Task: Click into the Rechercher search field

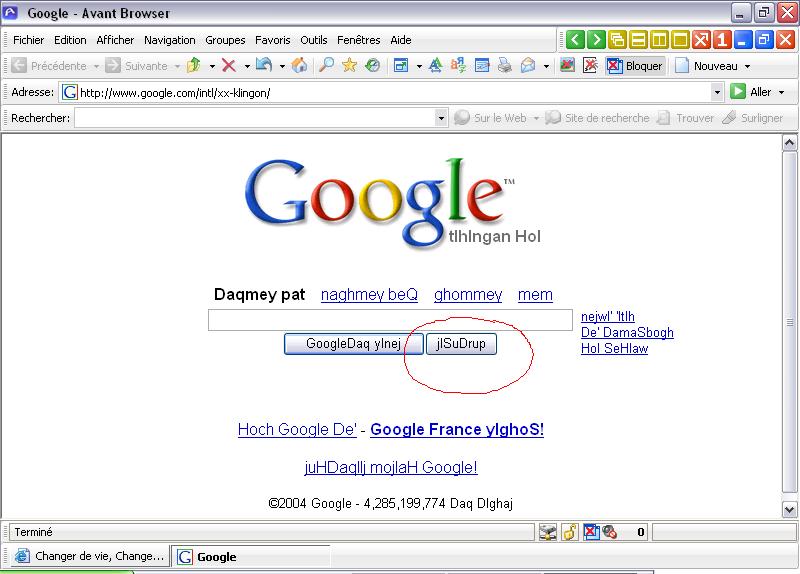Action: coord(255,118)
